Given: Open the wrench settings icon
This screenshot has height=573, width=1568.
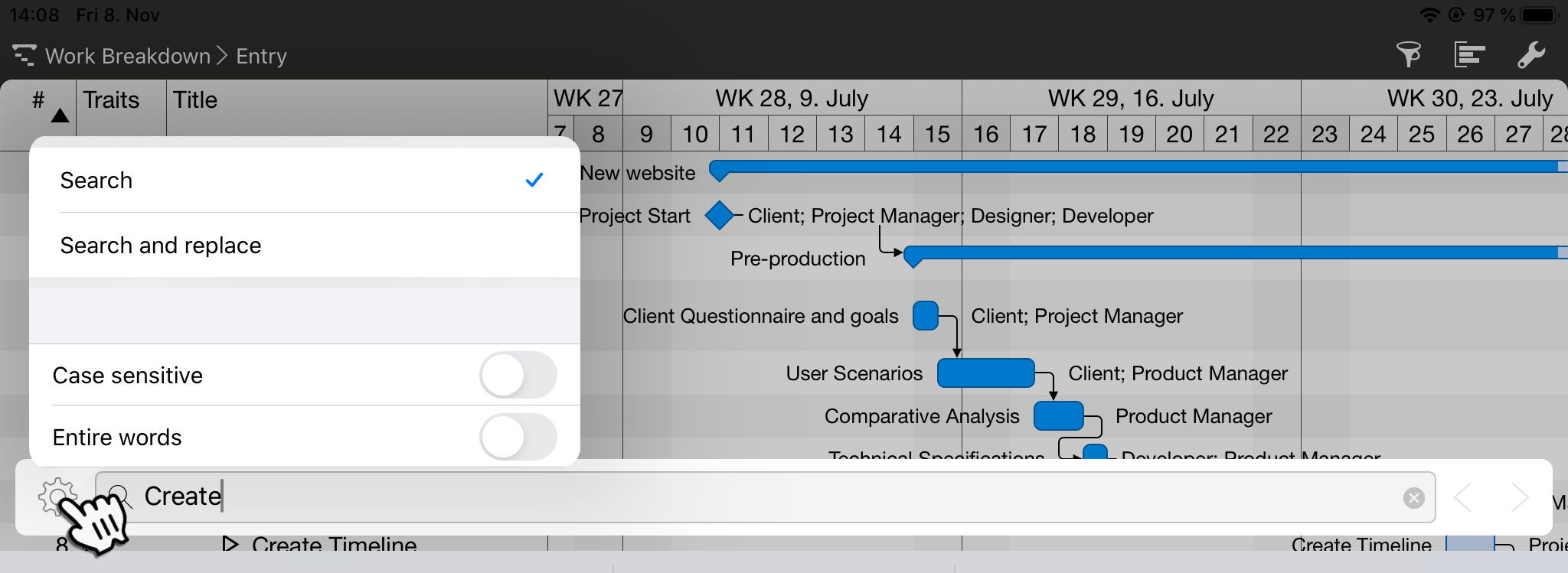Looking at the screenshot, I should (1531, 55).
